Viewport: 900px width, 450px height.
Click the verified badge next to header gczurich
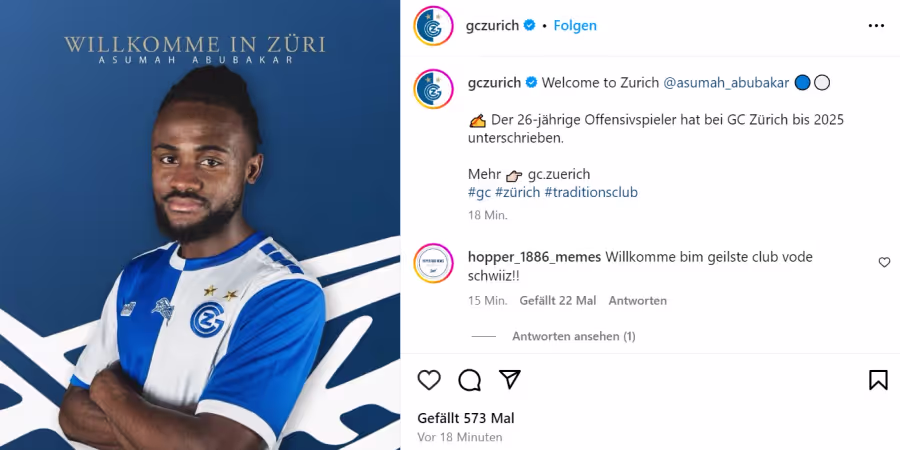pyautogui.click(x=530, y=25)
